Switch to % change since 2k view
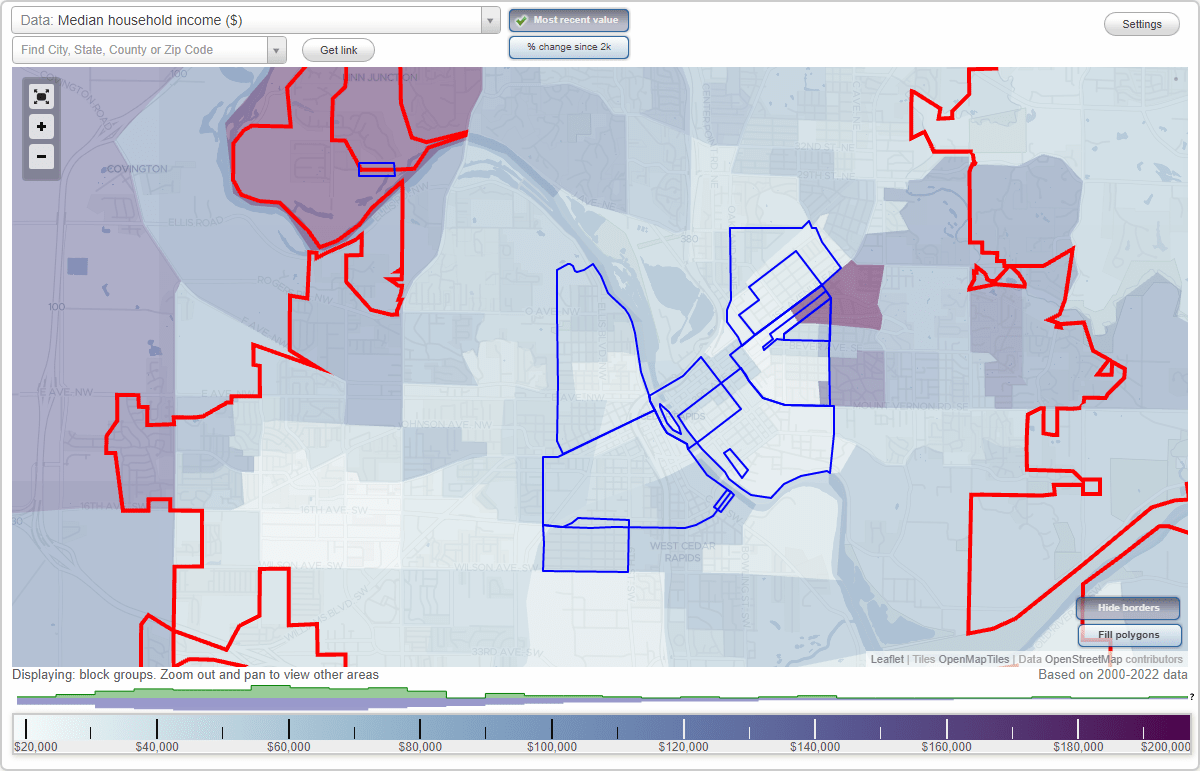 [x=568, y=46]
